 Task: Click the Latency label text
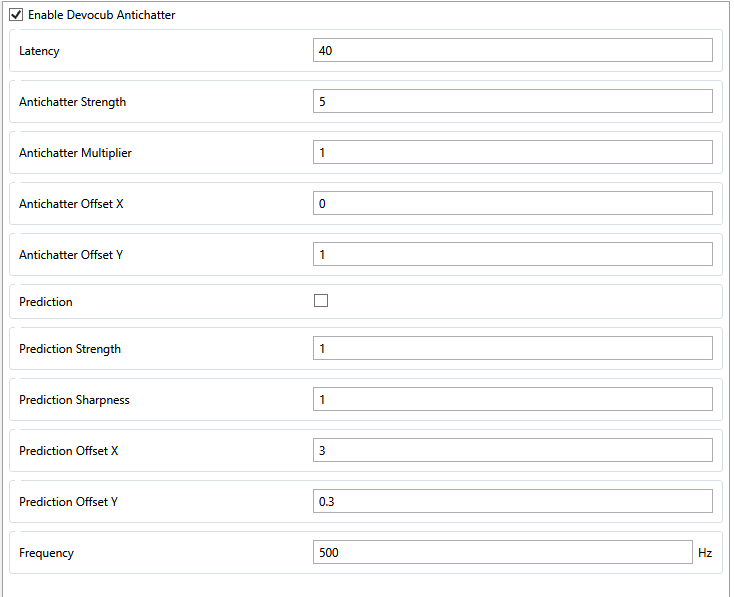(39, 51)
